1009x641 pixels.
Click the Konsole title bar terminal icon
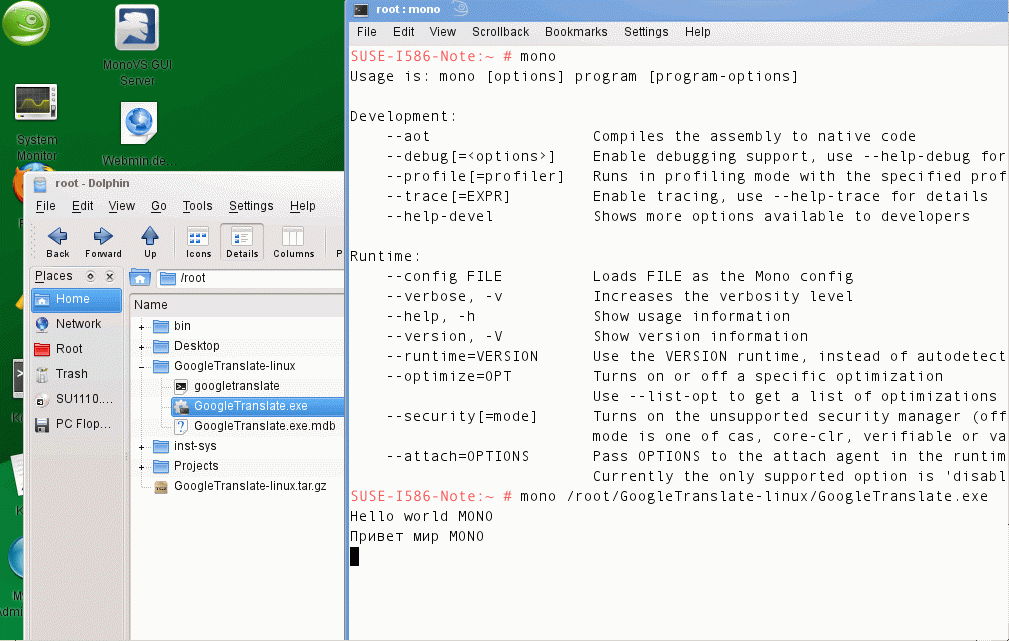[361, 10]
